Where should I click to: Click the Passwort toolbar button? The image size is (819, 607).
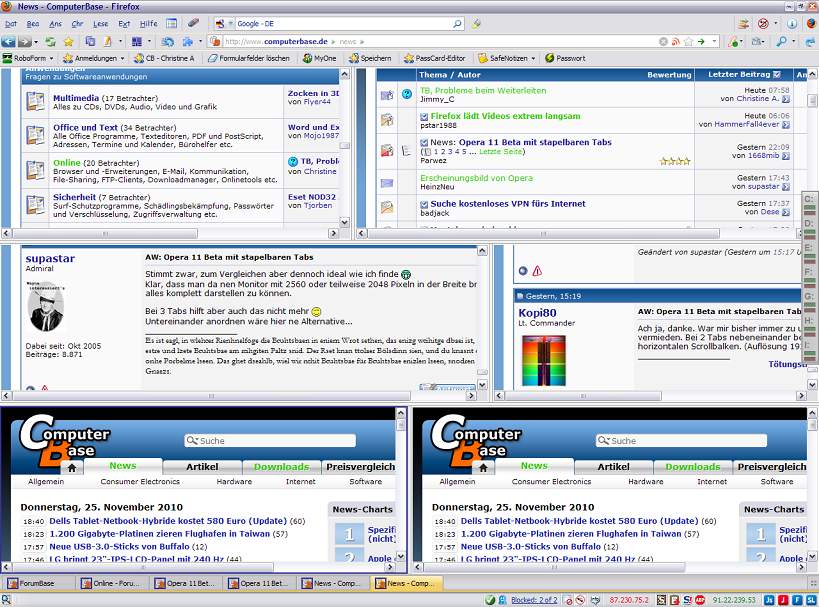coord(565,59)
